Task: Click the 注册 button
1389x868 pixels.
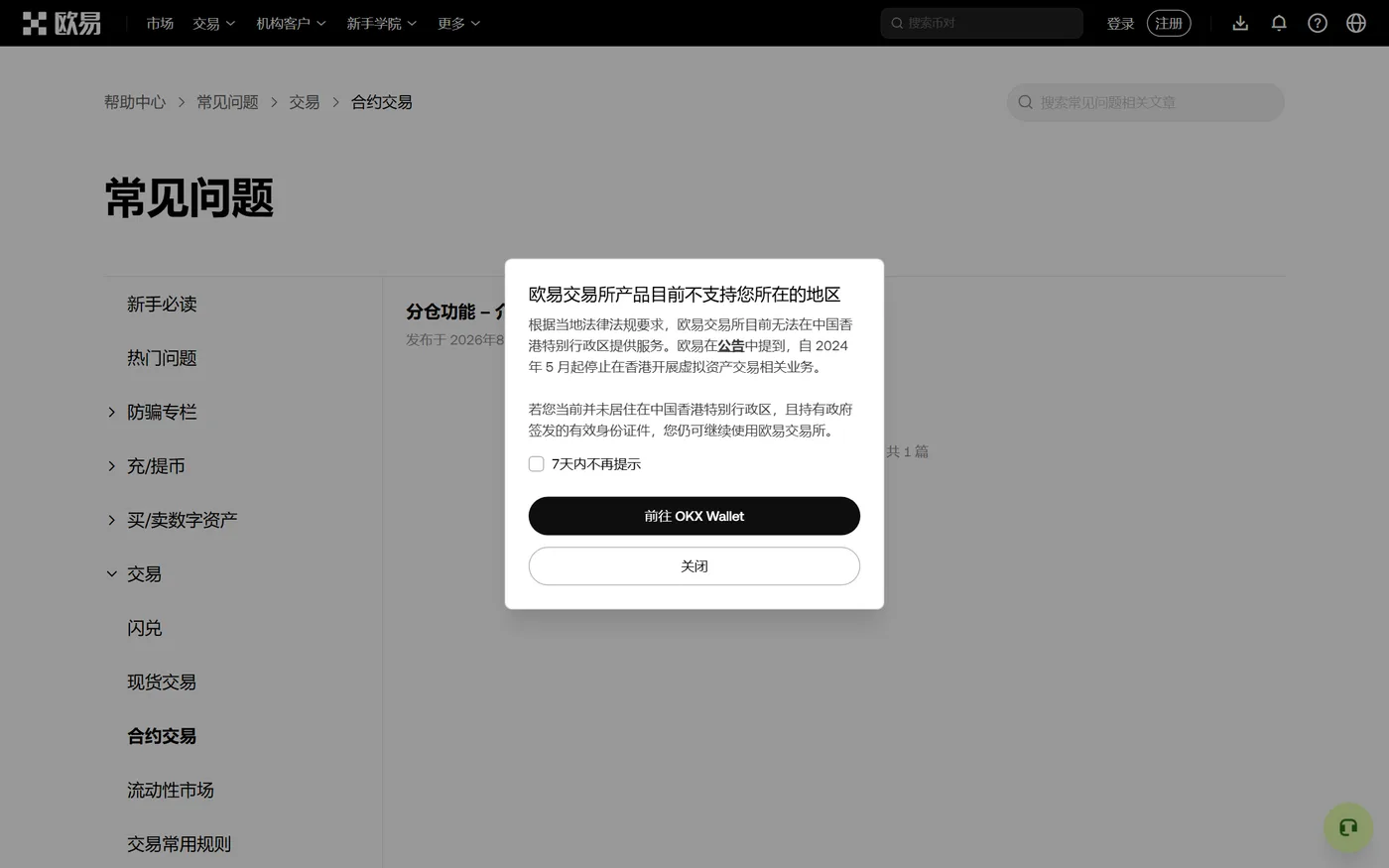Action: pyautogui.click(x=1169, y=23)
